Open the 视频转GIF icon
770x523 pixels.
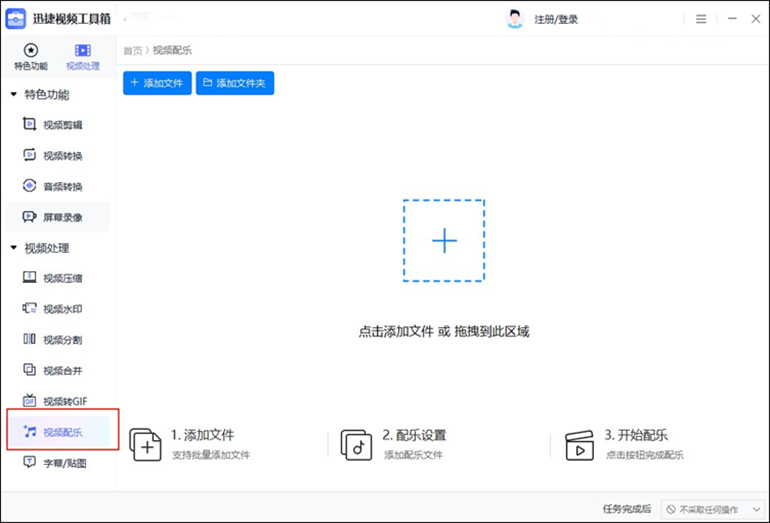[x=29, y=401]
